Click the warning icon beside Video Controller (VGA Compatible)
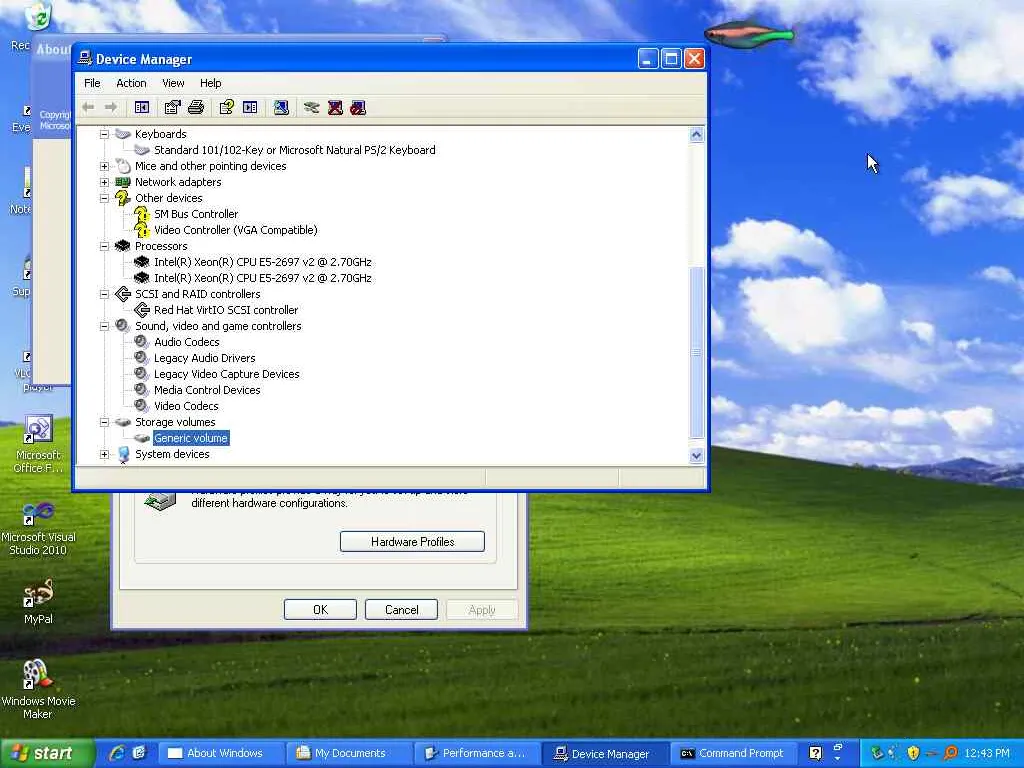 coord(142,230)
